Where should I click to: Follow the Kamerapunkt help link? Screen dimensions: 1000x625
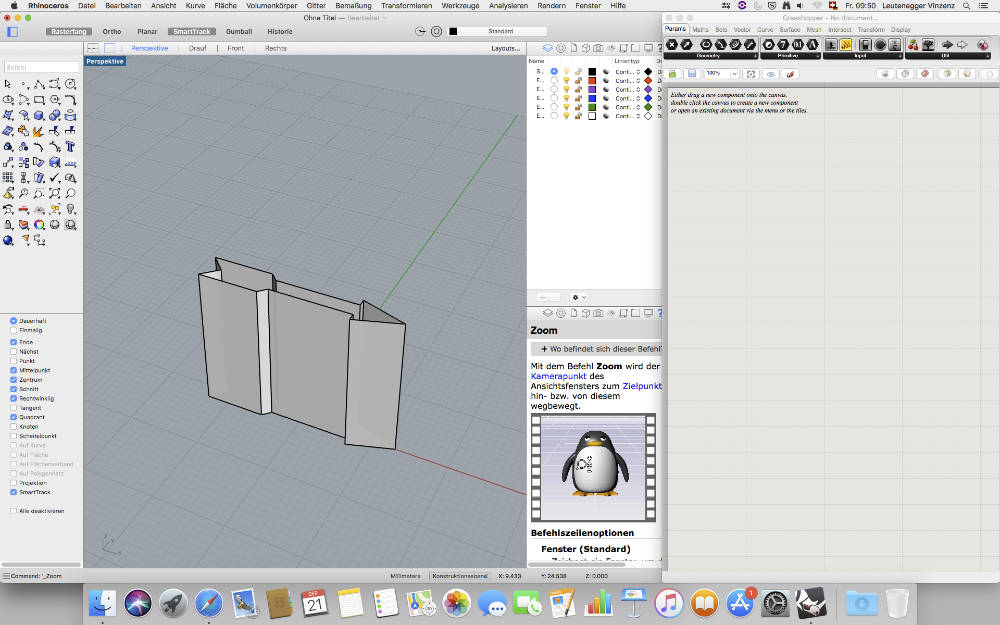pos(558,376)
